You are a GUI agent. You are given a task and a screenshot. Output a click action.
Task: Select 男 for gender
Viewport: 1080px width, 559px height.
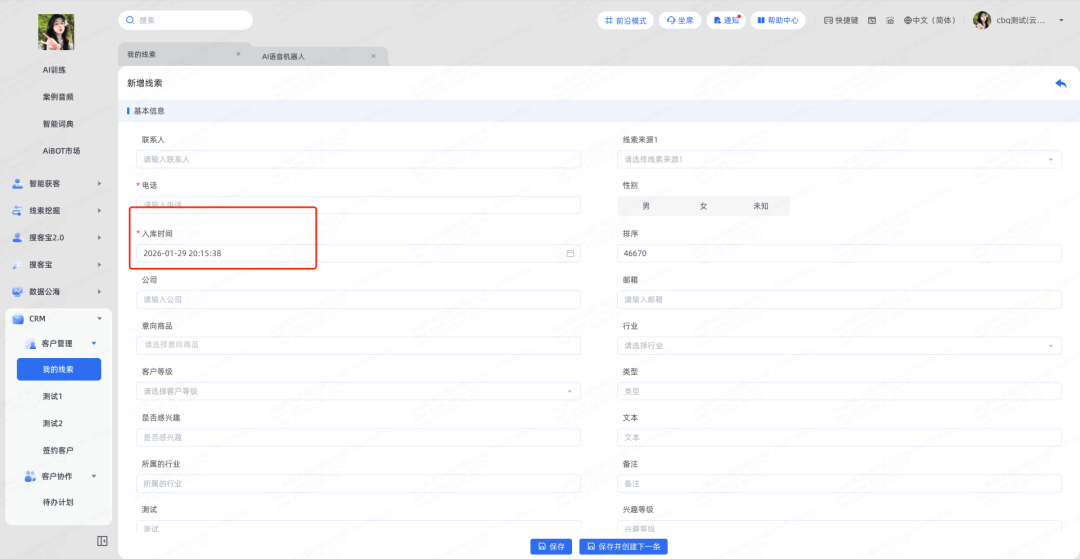coord(646,206)
